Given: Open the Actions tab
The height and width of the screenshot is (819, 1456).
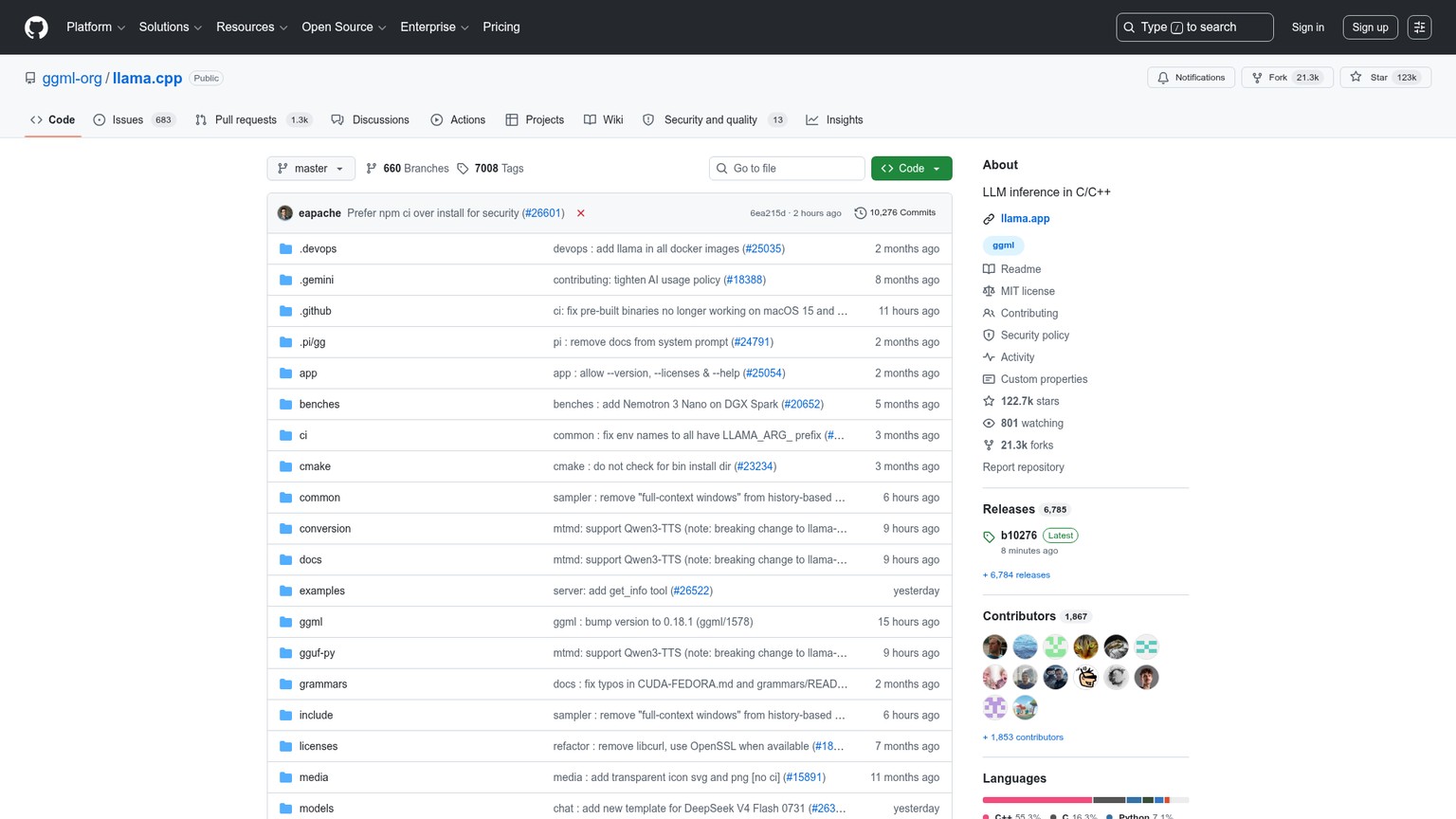Looking at the screenshot, I should click(458, 120).
